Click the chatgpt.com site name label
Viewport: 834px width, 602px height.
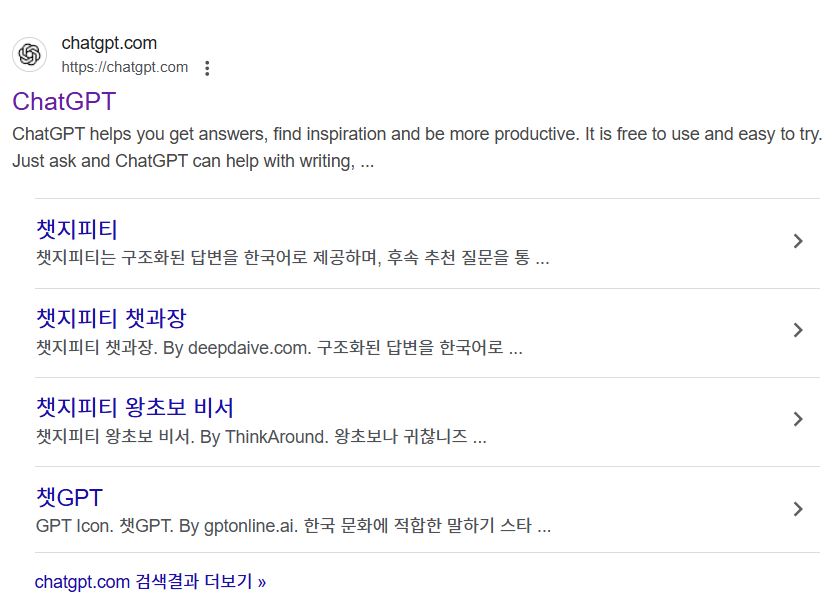click(x=108, y=43)
